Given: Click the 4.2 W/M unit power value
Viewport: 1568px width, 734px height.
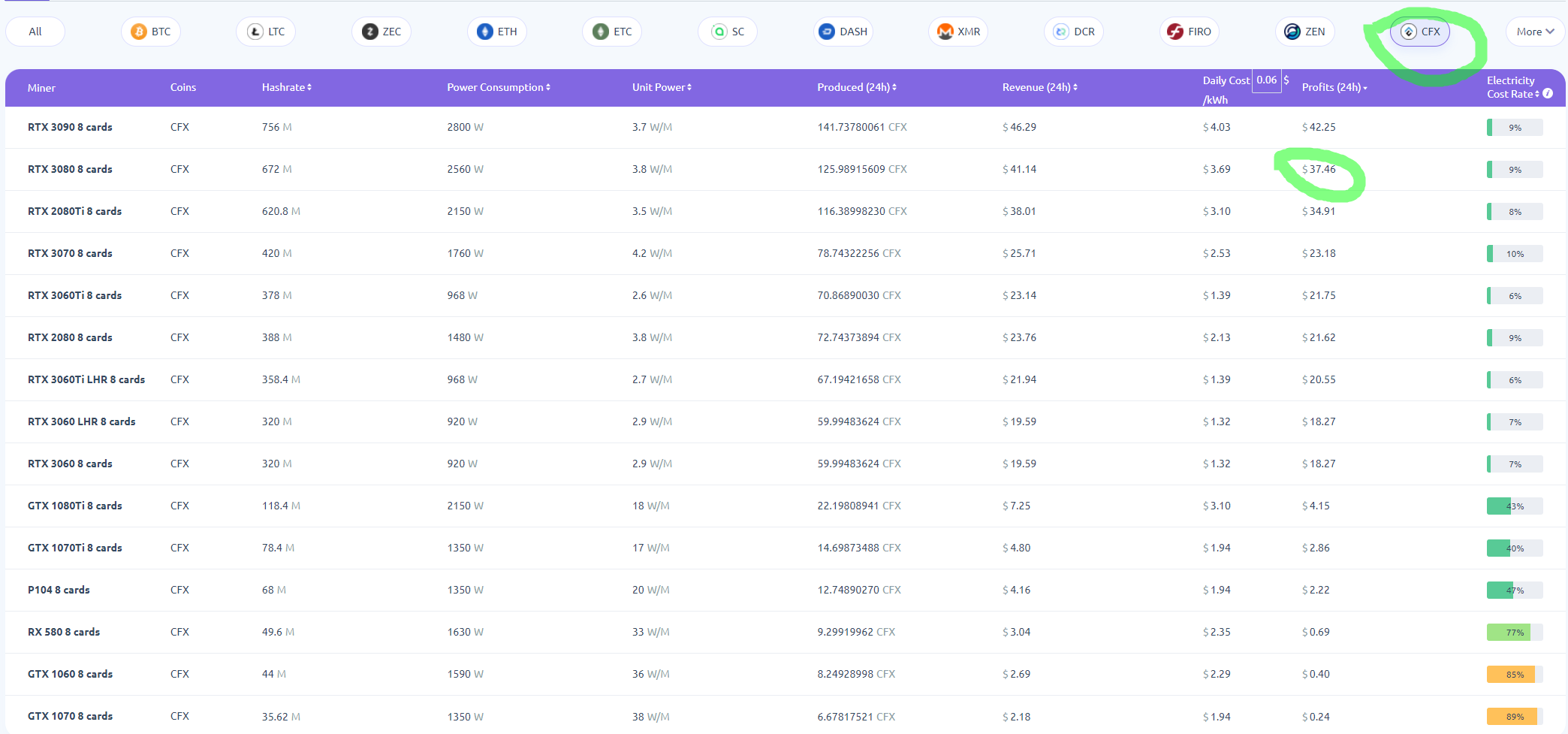Looking at the screenshot, I should click(652, 253).
